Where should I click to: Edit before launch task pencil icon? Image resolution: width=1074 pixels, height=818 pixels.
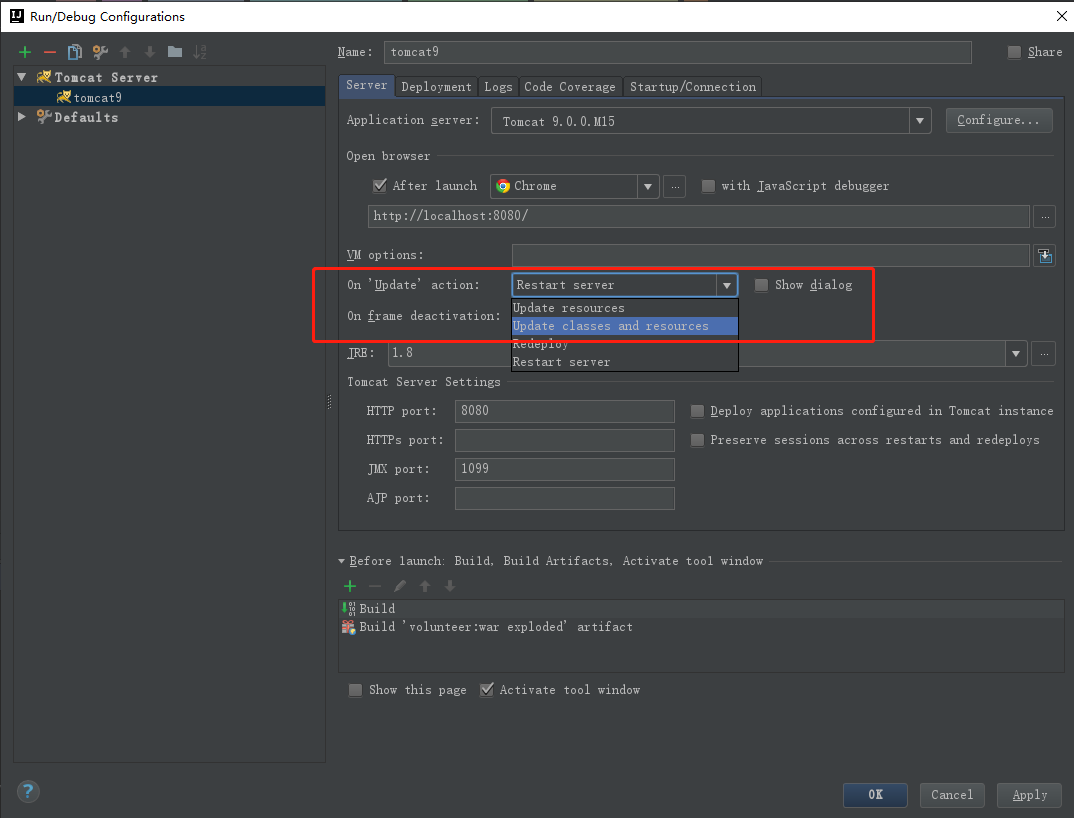click(400, 586)
